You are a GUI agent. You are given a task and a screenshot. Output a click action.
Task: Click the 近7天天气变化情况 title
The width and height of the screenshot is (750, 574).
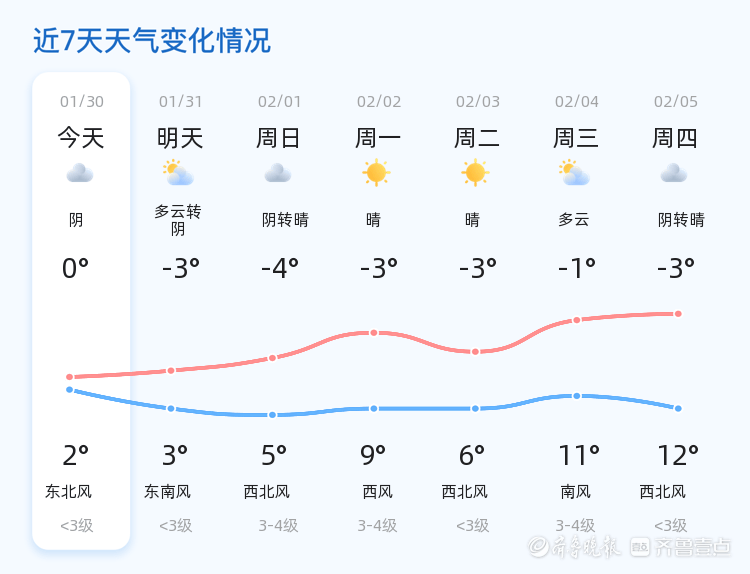(x=152, y=41)
